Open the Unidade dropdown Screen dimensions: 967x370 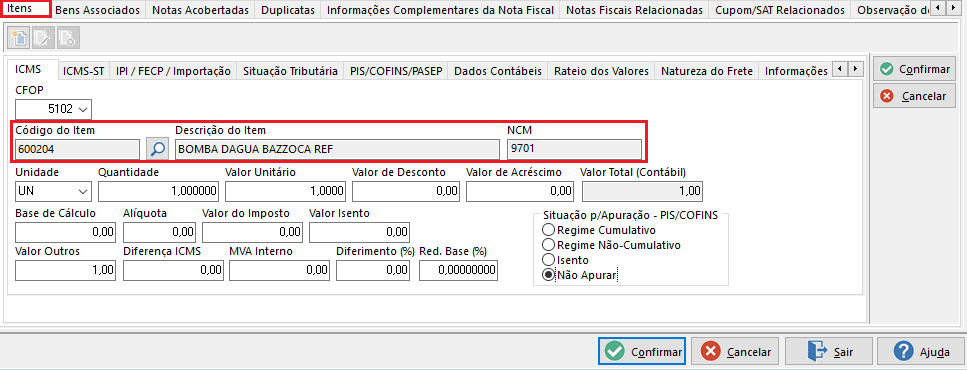click(x=84, y=192)
